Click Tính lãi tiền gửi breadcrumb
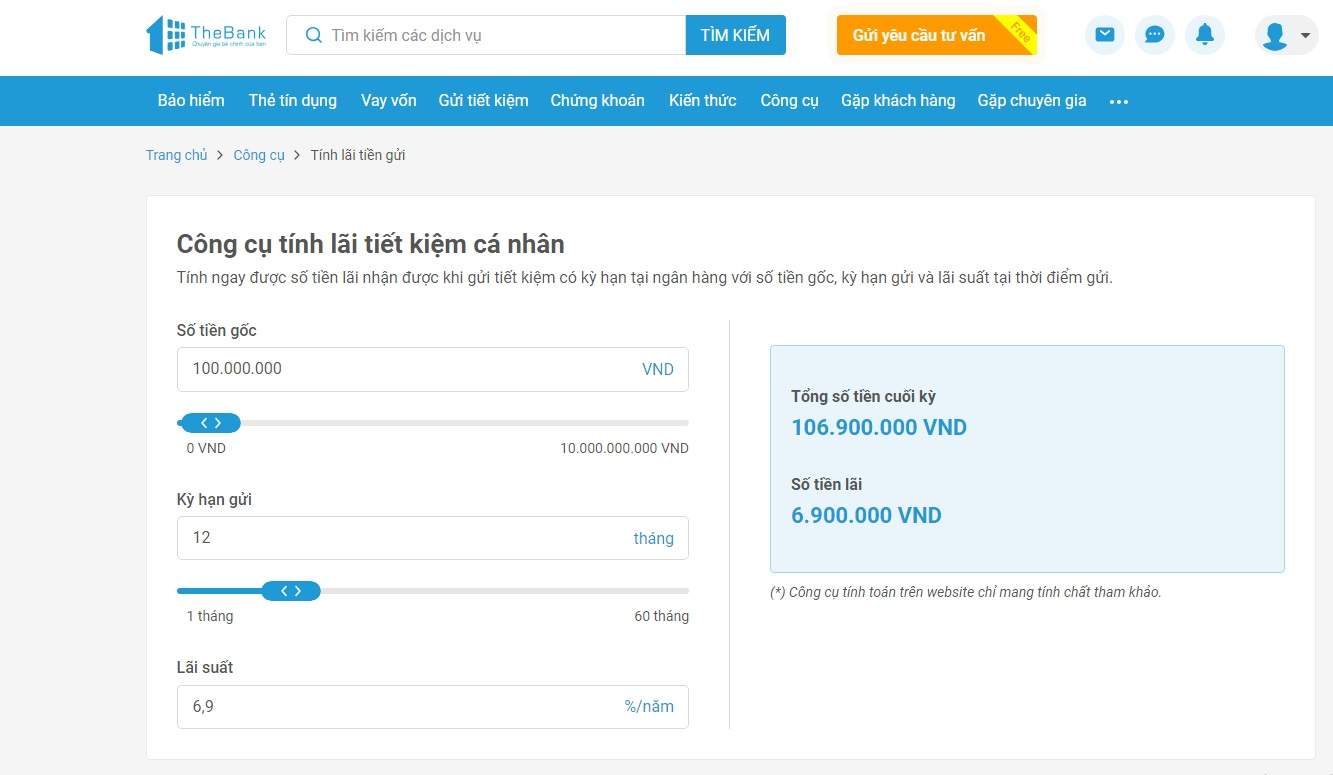Viewport: 1333px width, 775px height. 358,155
